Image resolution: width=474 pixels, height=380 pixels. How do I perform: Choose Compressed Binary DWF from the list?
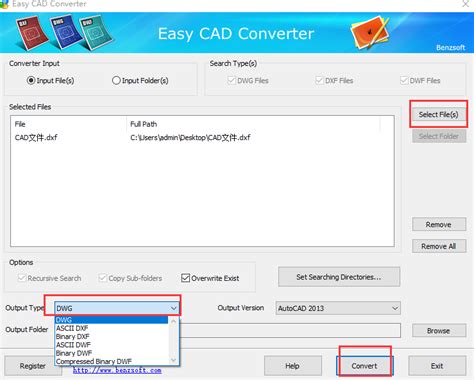tap(112, 361)
